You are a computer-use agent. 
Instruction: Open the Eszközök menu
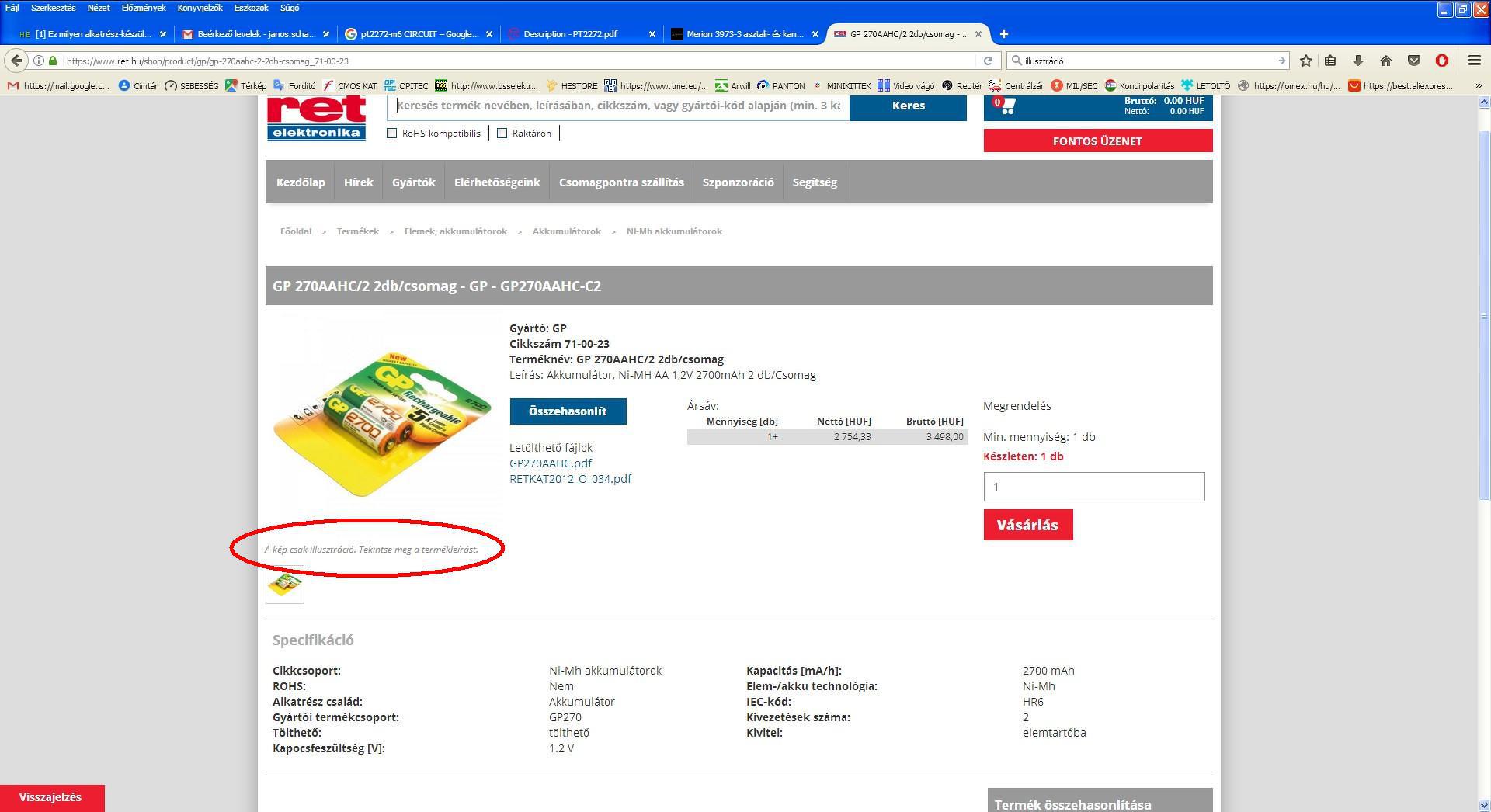click(x=251, y=8)
